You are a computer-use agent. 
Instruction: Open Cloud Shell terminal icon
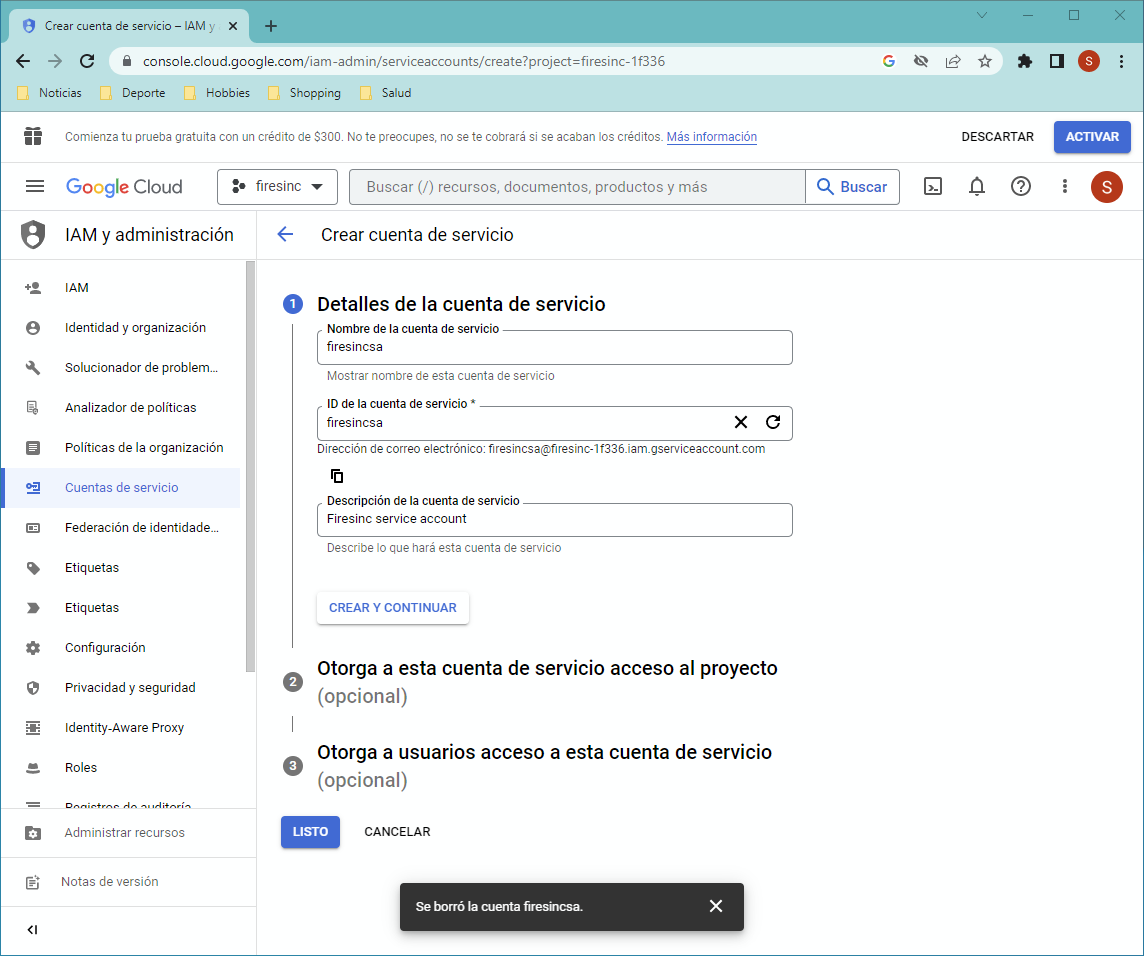pyautogui.click(x=932, y=187)
